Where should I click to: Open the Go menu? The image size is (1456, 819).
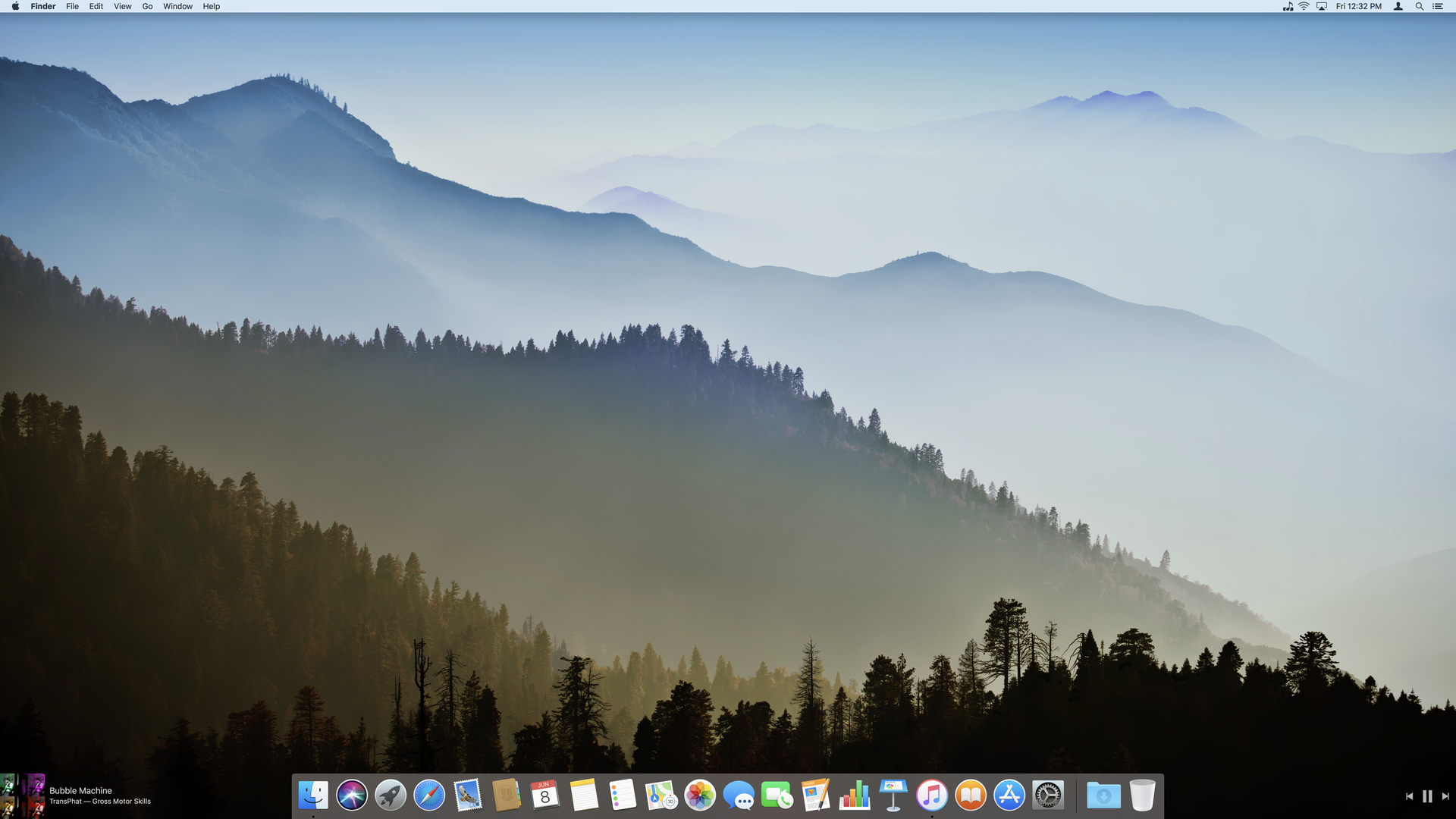pyautogui.click(x=147, y=6)
